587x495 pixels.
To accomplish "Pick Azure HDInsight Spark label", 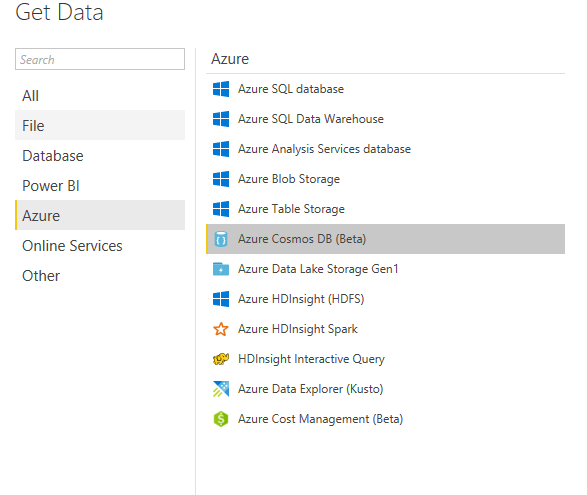I will pos(298,329).
